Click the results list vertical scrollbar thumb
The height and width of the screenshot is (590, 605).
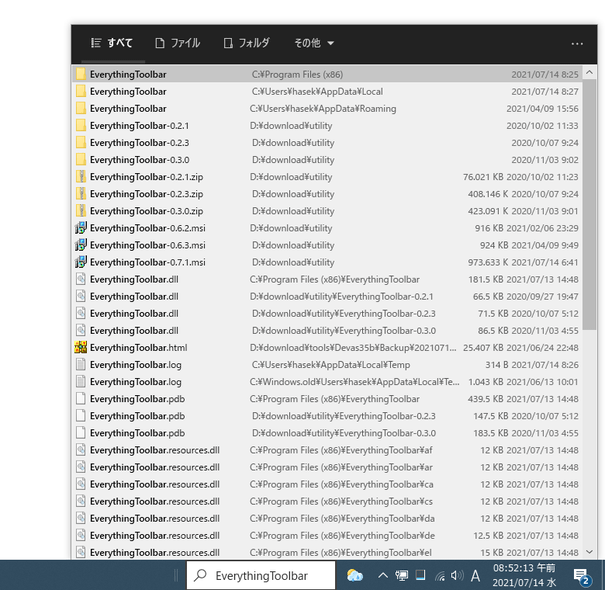(x=589, y=205)
